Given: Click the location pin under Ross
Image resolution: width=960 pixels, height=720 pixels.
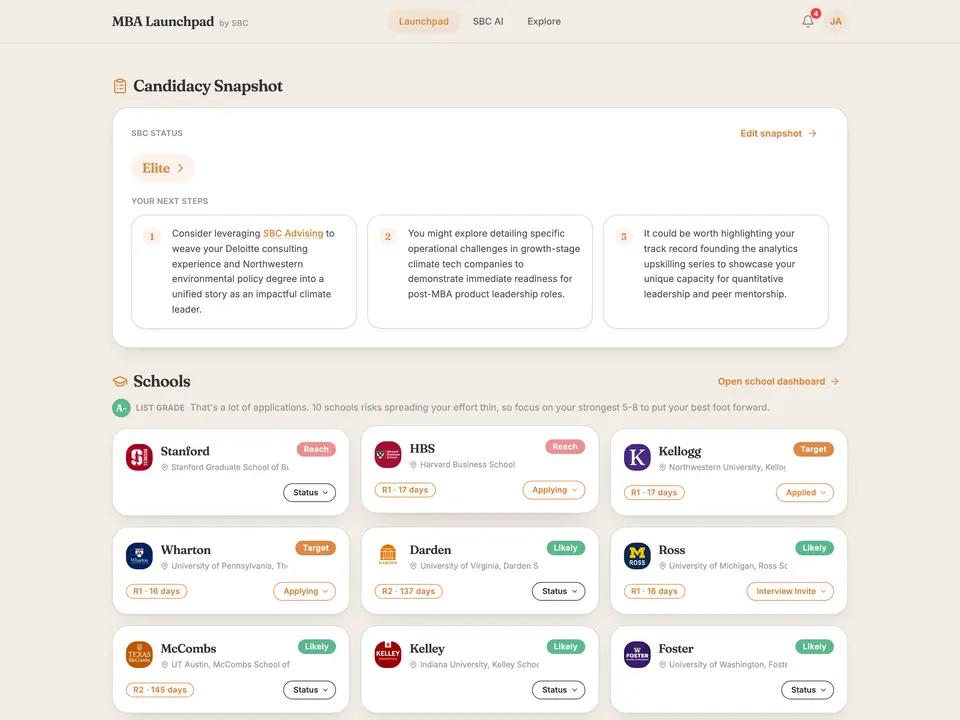Looking at the screenshot, I should tap(662, 566).
